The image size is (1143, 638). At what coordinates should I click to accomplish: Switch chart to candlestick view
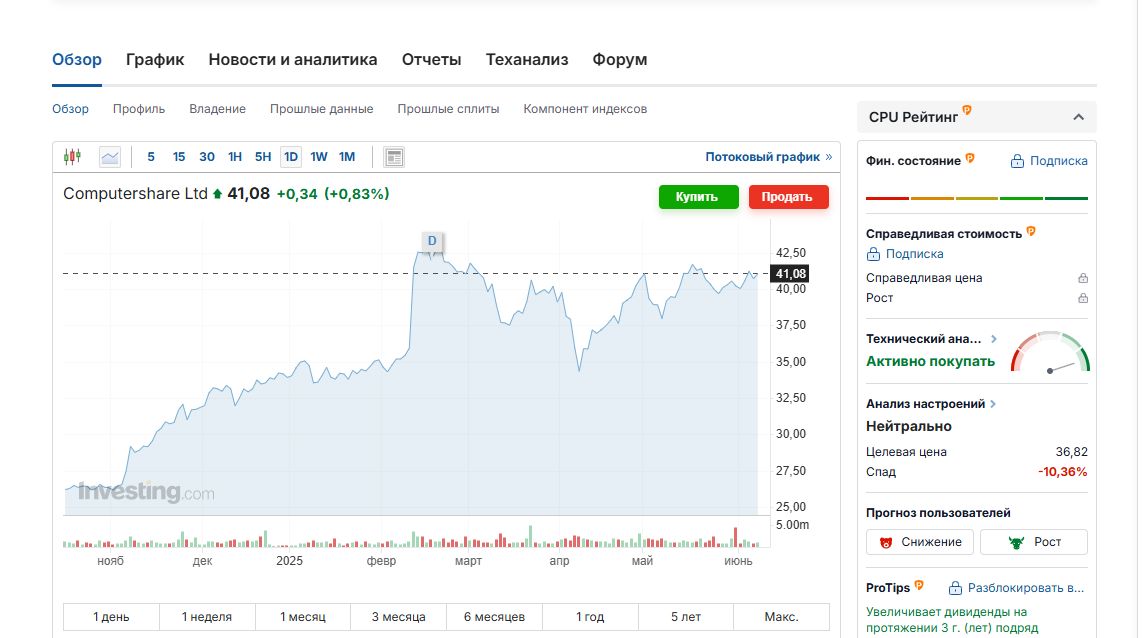pyautogui.click(x=71, y=157)
